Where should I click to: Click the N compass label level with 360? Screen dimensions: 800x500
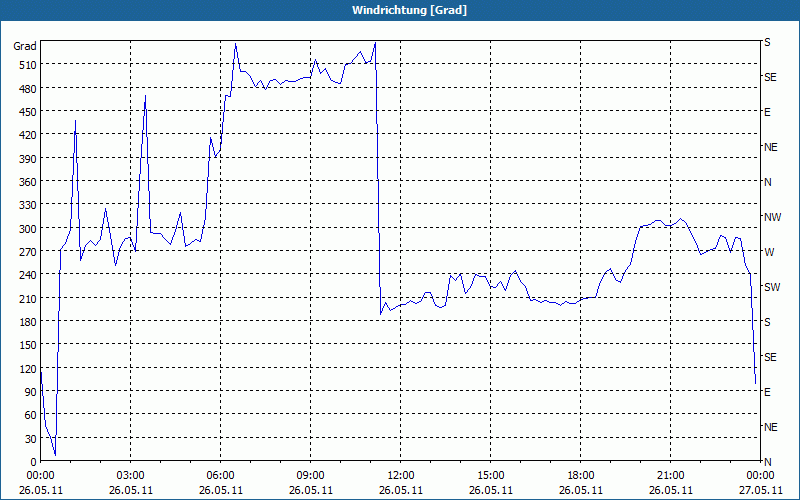pyautogui.click(x=767, y=182)
